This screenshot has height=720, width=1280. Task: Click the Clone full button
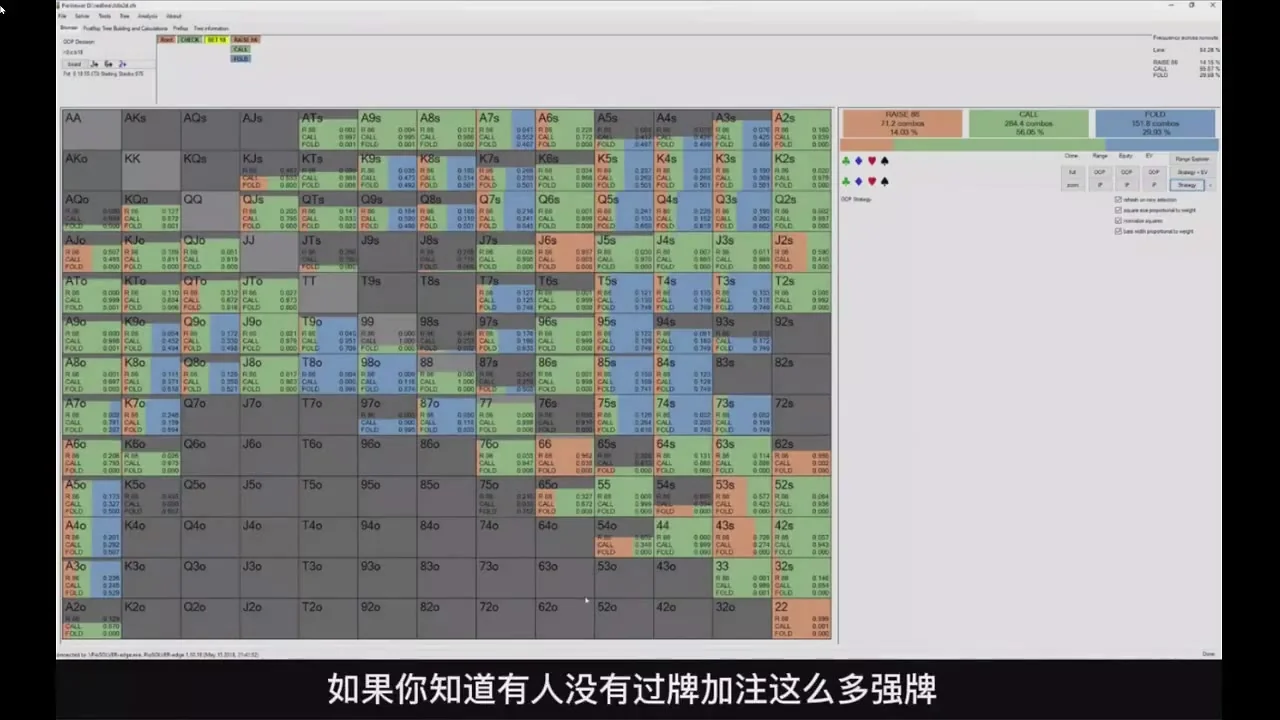pyautogui.click(x=1072, y=172)
